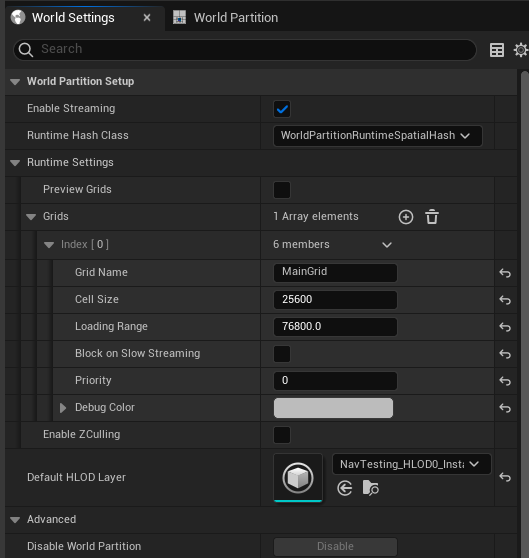This screenshot has width=529, height=558.
Task: Reset Cell Size to its default value
Action: point(505,300)
